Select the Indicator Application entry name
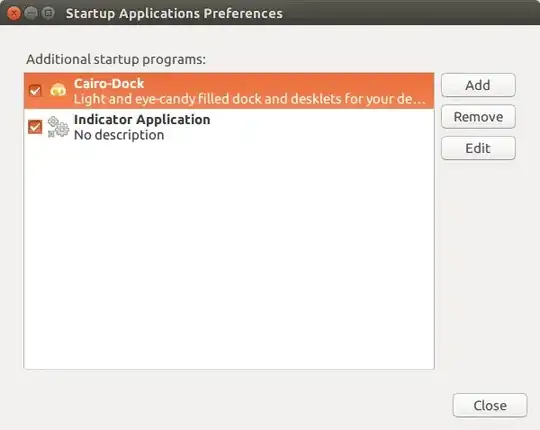Viewport: 540px width, 430px height. click(142, 119)
